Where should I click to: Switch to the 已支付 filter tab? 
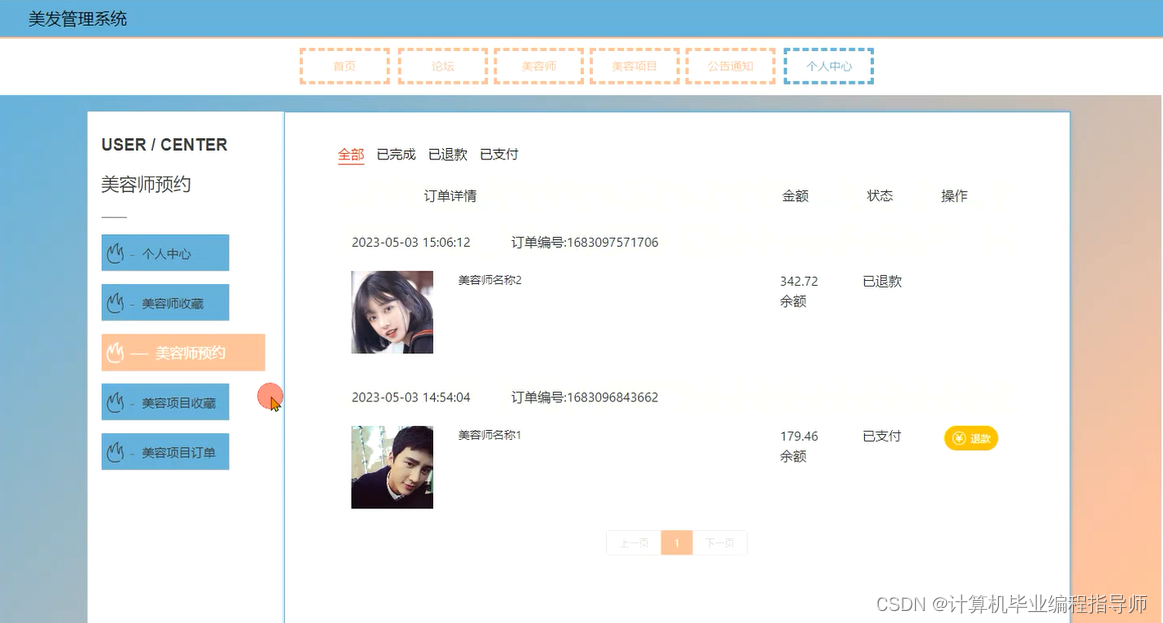tap(499, 154)
